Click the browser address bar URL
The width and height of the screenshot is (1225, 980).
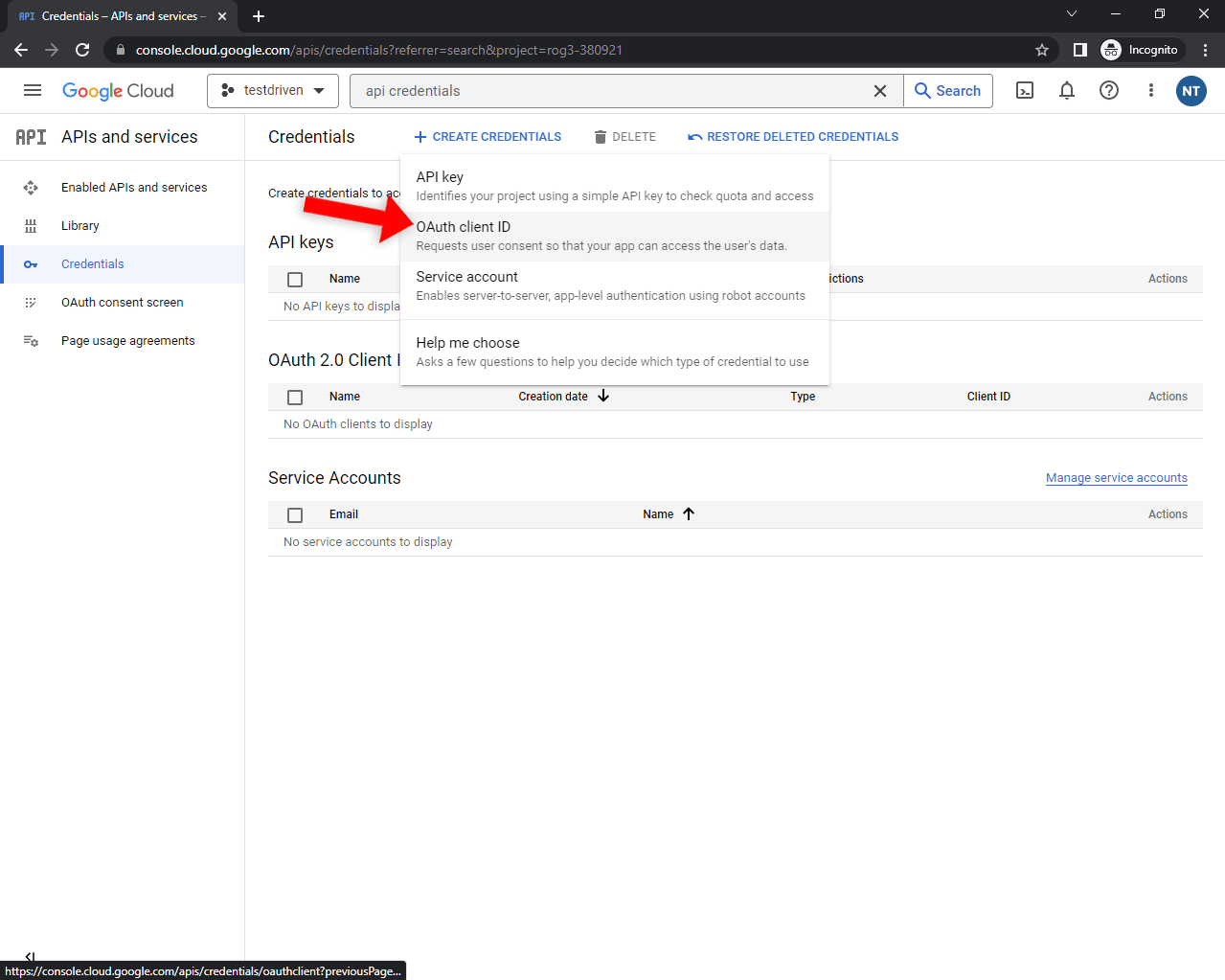click(379, 50)
